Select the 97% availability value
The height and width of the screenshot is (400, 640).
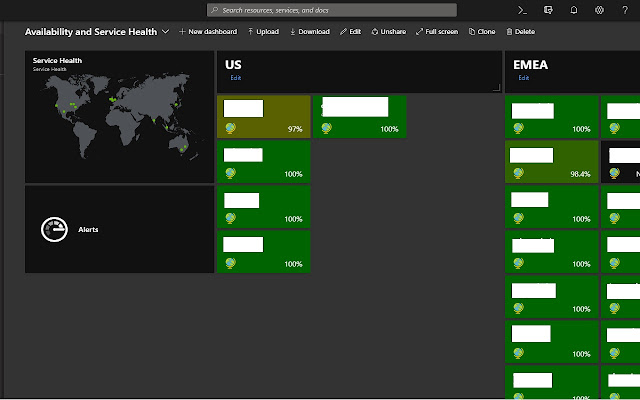(x=295, y=129)
